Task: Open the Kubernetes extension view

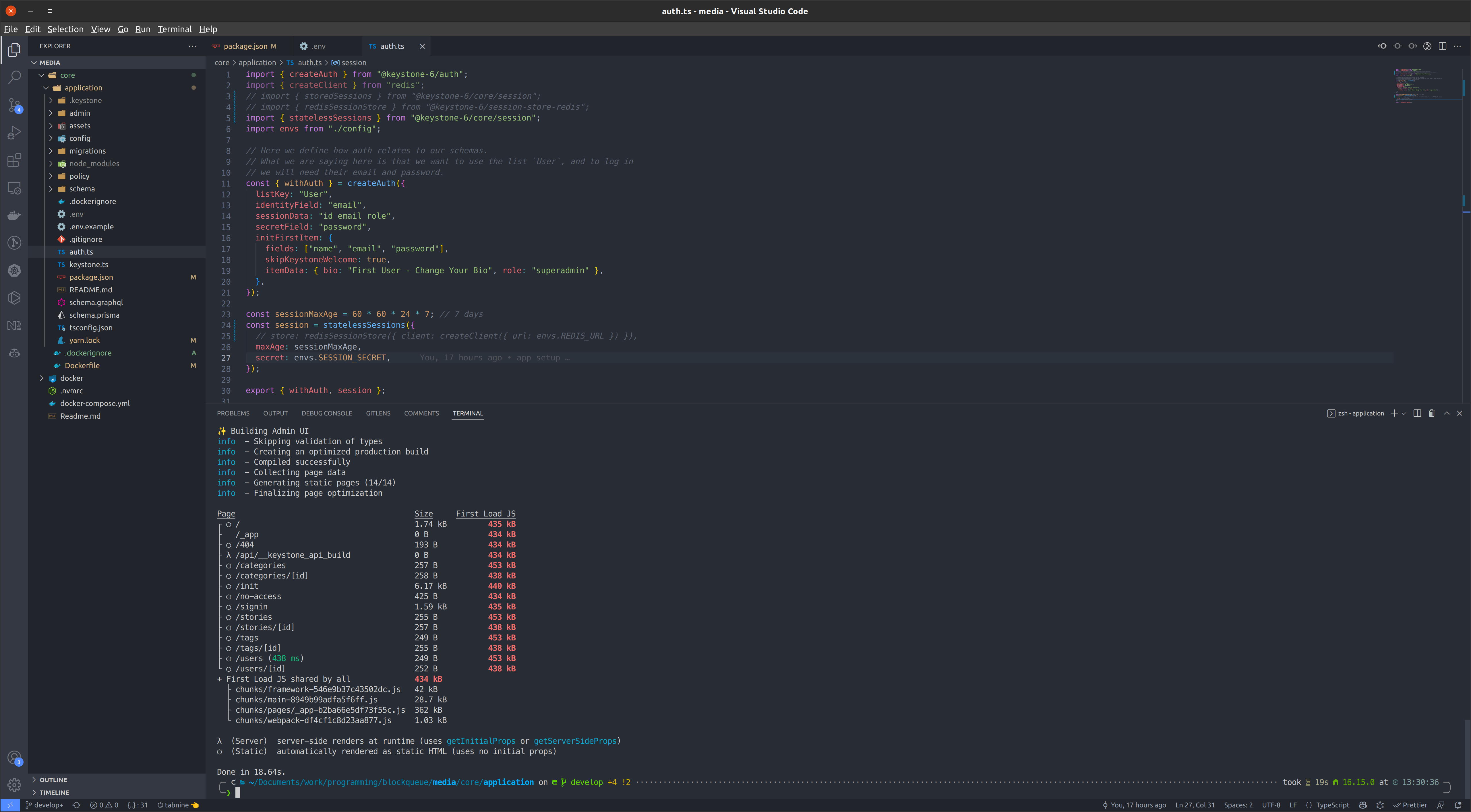Action: [x=14, y=271]
